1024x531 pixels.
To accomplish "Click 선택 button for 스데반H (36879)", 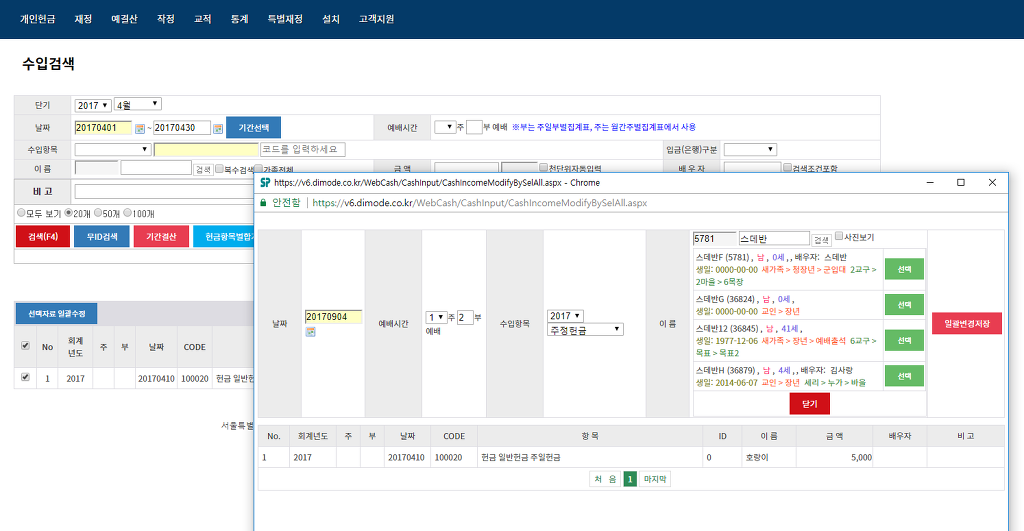I will coord(903,376).
